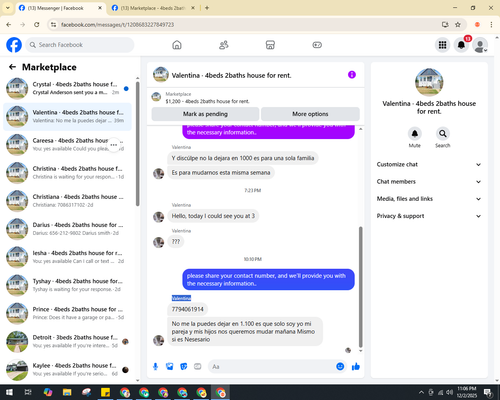
Task: Open Gaming icon in top navigation
Action: (x=317, y=45)
